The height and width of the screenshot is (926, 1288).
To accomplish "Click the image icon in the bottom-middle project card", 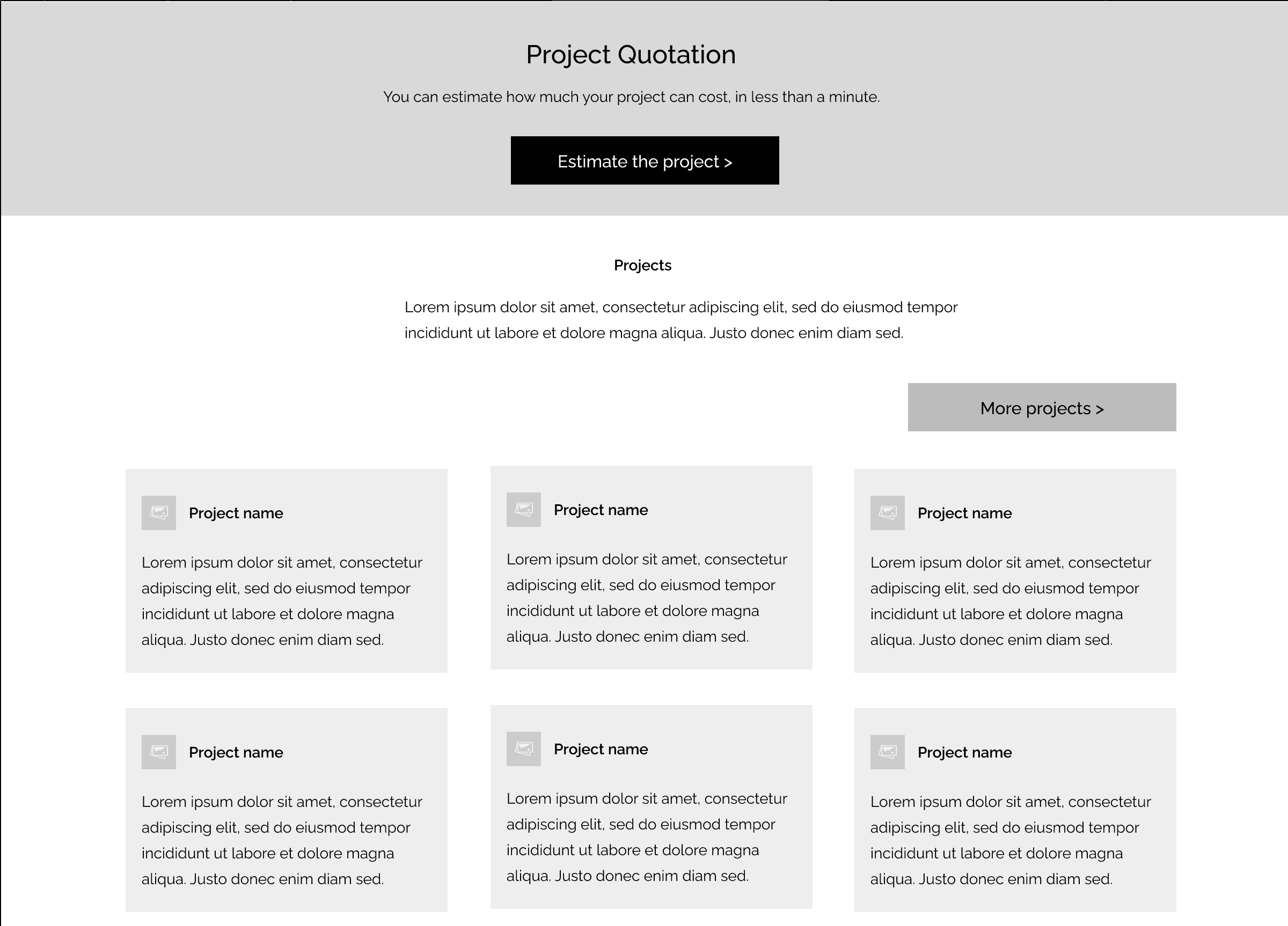I will pyautogui.click(x=524, y=749).
